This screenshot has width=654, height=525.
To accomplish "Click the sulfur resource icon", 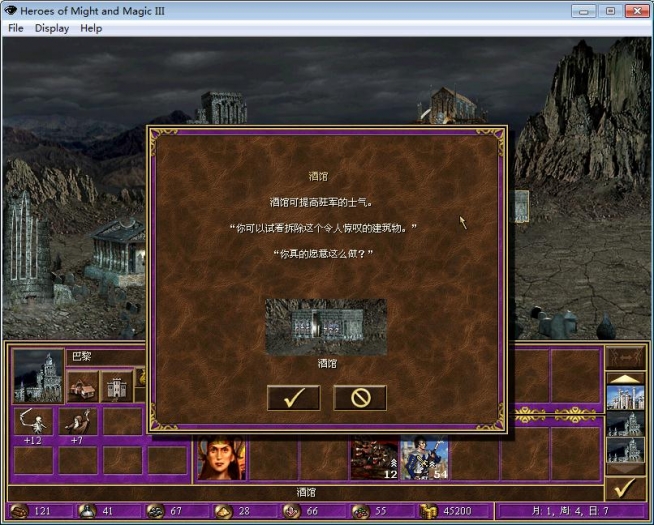I will coord(224,511).
